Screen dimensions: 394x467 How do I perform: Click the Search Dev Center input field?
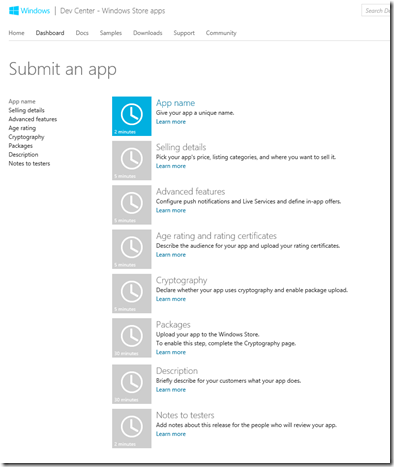point(376,11)
